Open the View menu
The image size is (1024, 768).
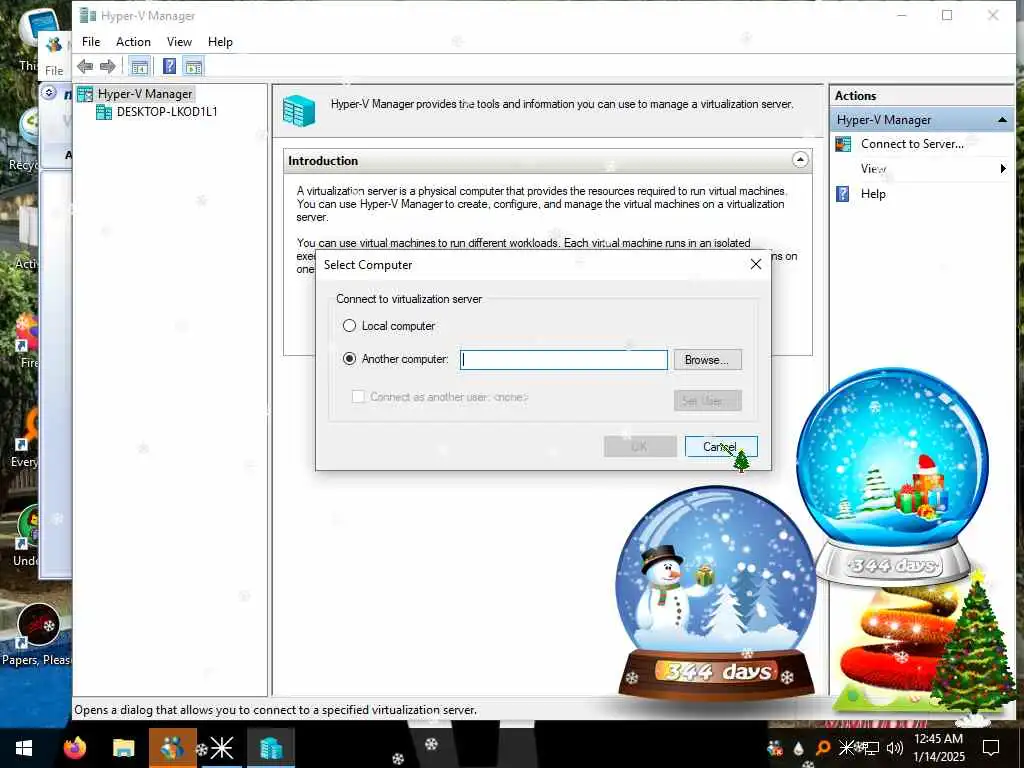coord(179,42)
